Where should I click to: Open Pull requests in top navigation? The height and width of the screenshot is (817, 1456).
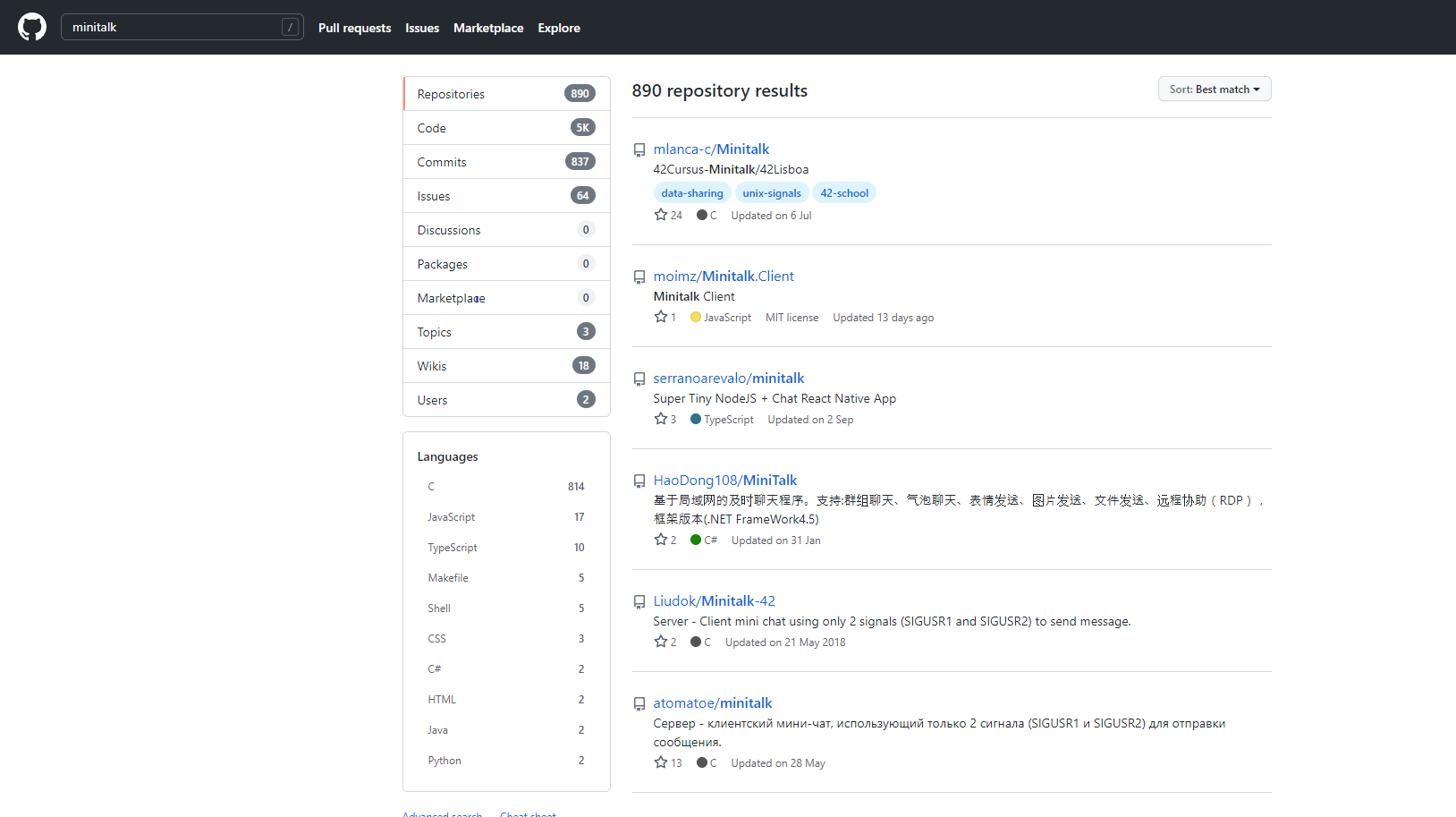[x=354, y=28]
